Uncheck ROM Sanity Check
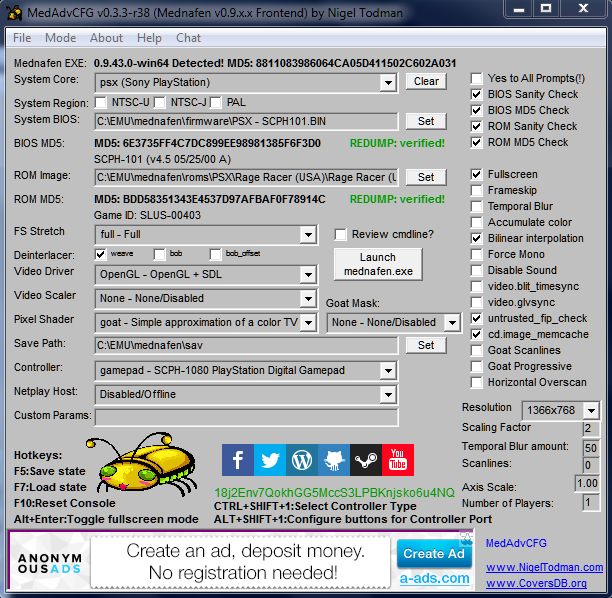Screen dimensions: 612x598 click(x=476, y=126)
